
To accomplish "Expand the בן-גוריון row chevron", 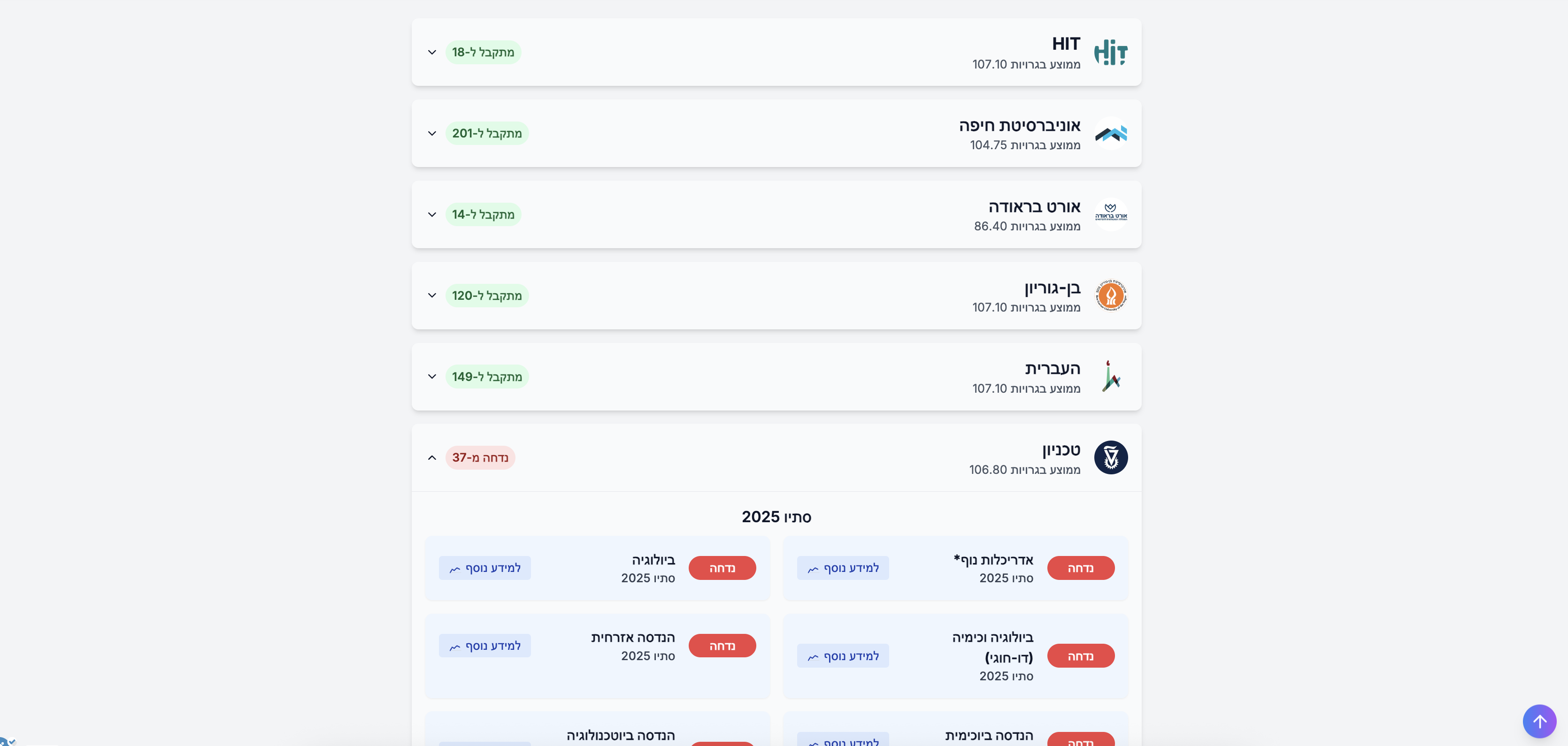I will (432, 296).
